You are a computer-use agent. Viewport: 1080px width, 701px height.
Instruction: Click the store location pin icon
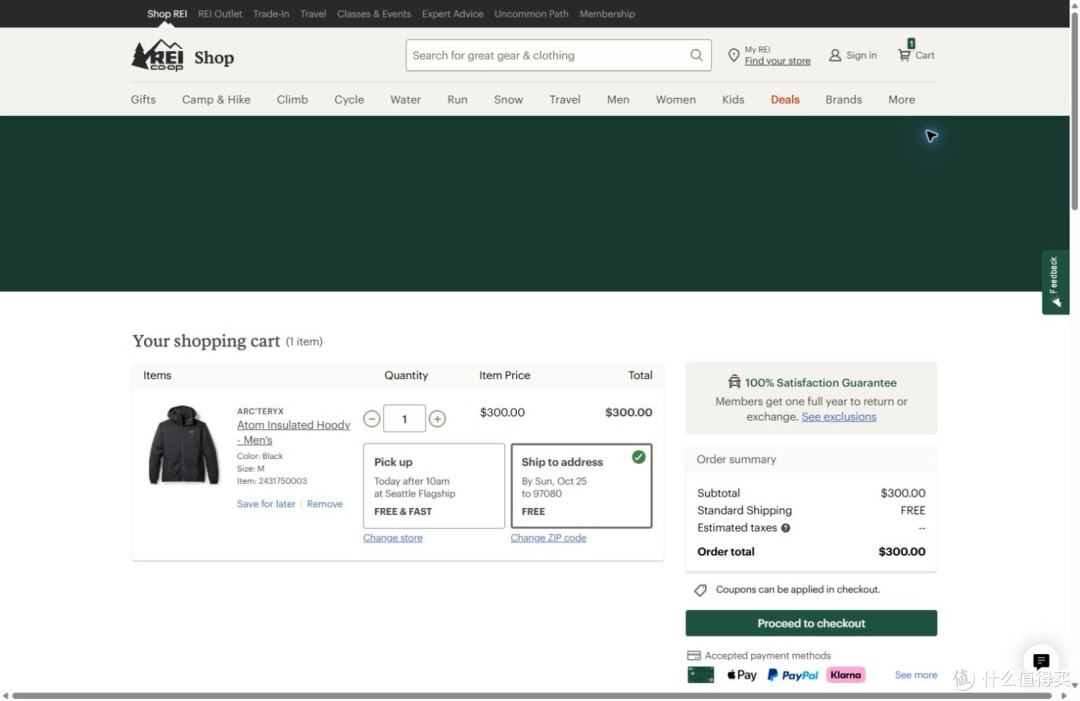734,55
